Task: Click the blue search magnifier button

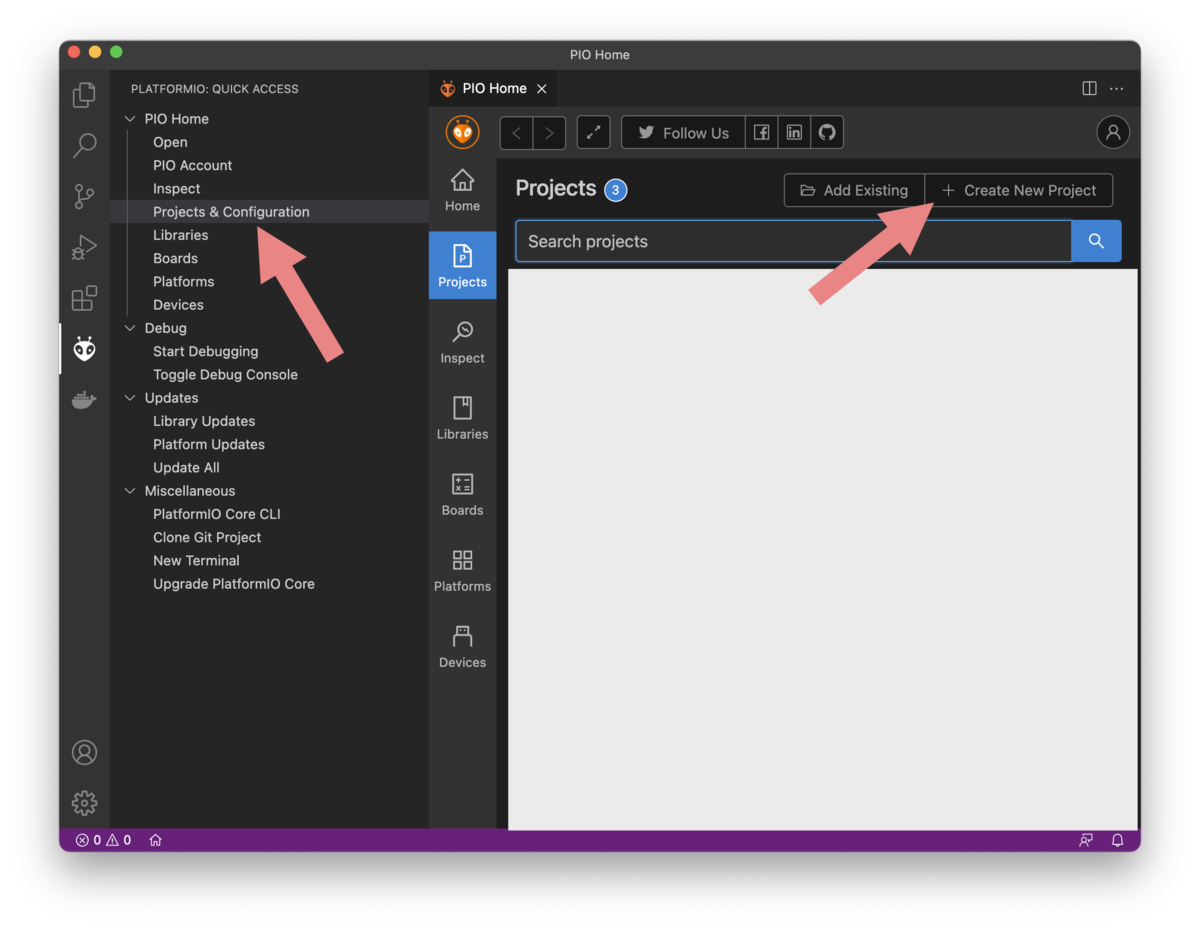Action: point(1096,241)
